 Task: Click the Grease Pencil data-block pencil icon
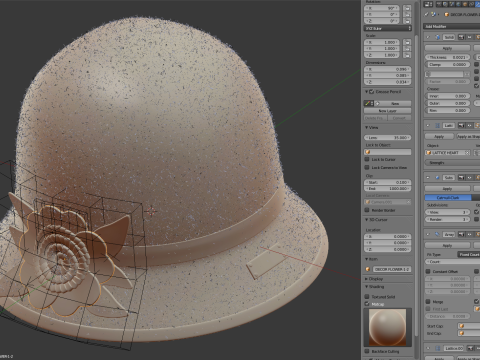(368, 103)
